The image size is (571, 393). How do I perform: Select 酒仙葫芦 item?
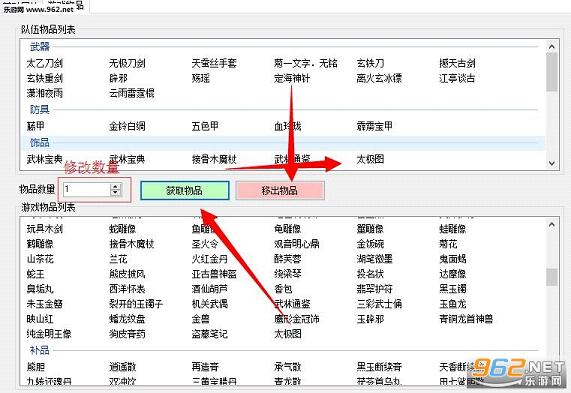pos(210,289)
